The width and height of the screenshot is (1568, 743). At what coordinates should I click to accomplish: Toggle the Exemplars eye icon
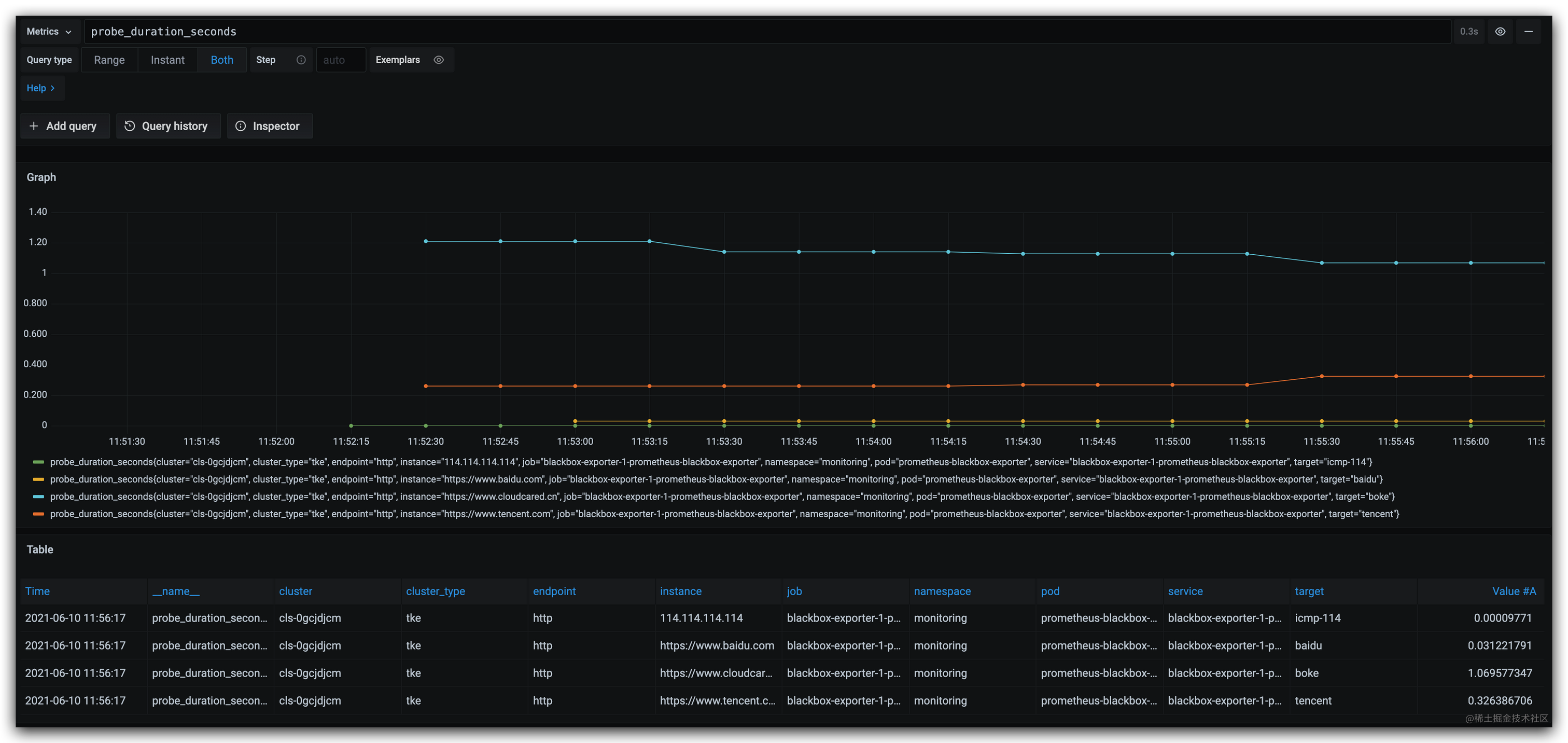tap(438, 60)
